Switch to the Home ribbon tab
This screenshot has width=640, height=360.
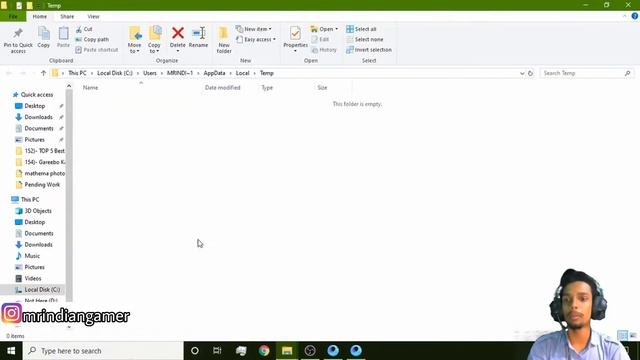[x=40, y=17]
